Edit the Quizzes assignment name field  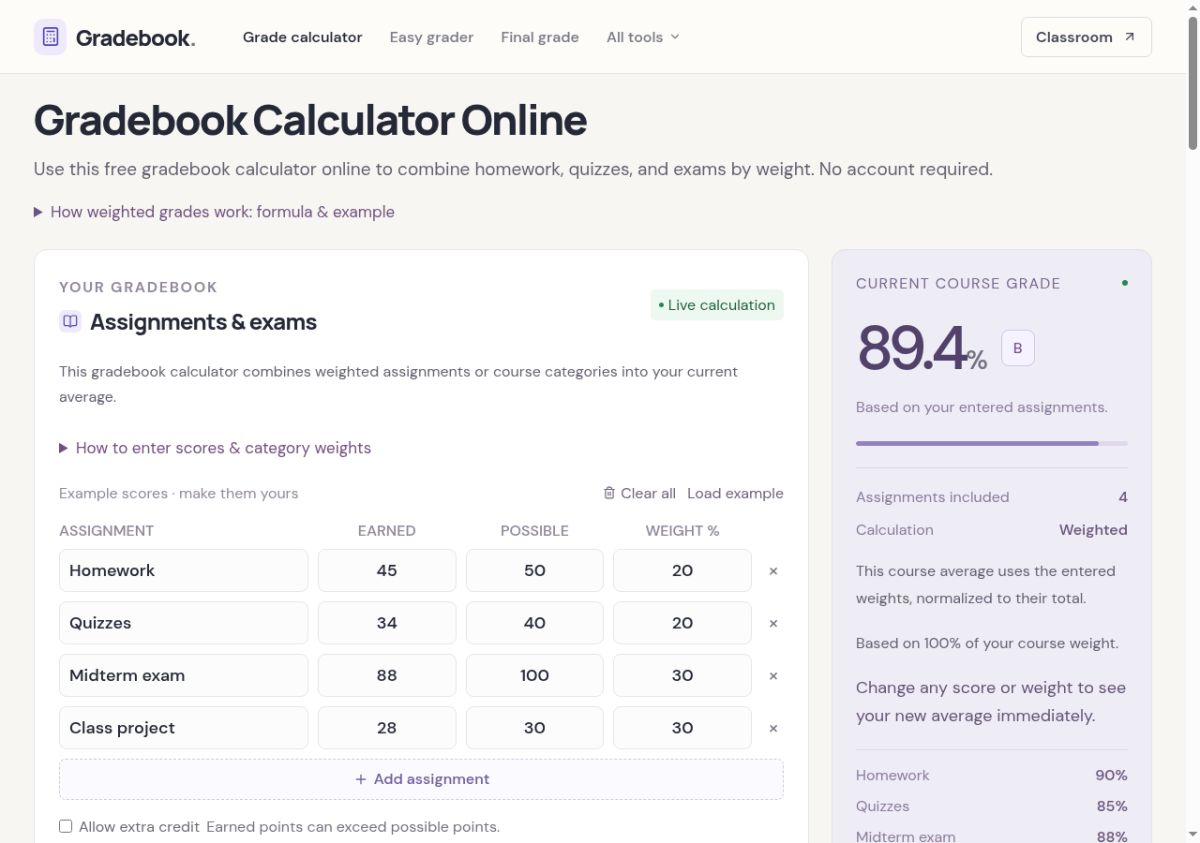(184, 623)
